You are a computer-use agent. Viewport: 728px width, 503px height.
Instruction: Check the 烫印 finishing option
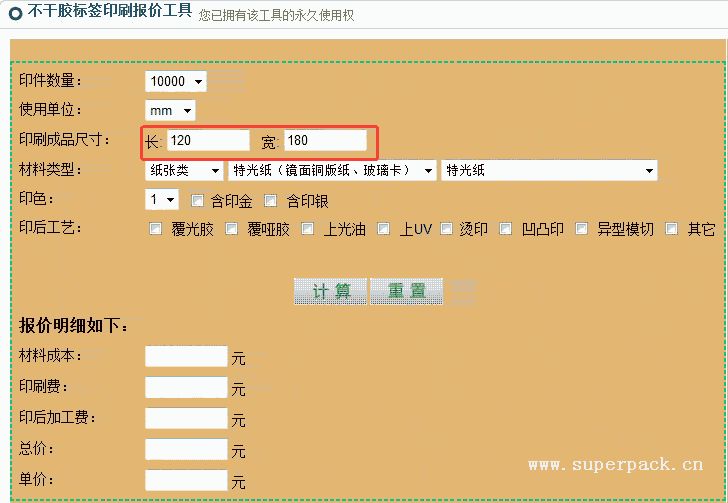[x=446, y=229]
